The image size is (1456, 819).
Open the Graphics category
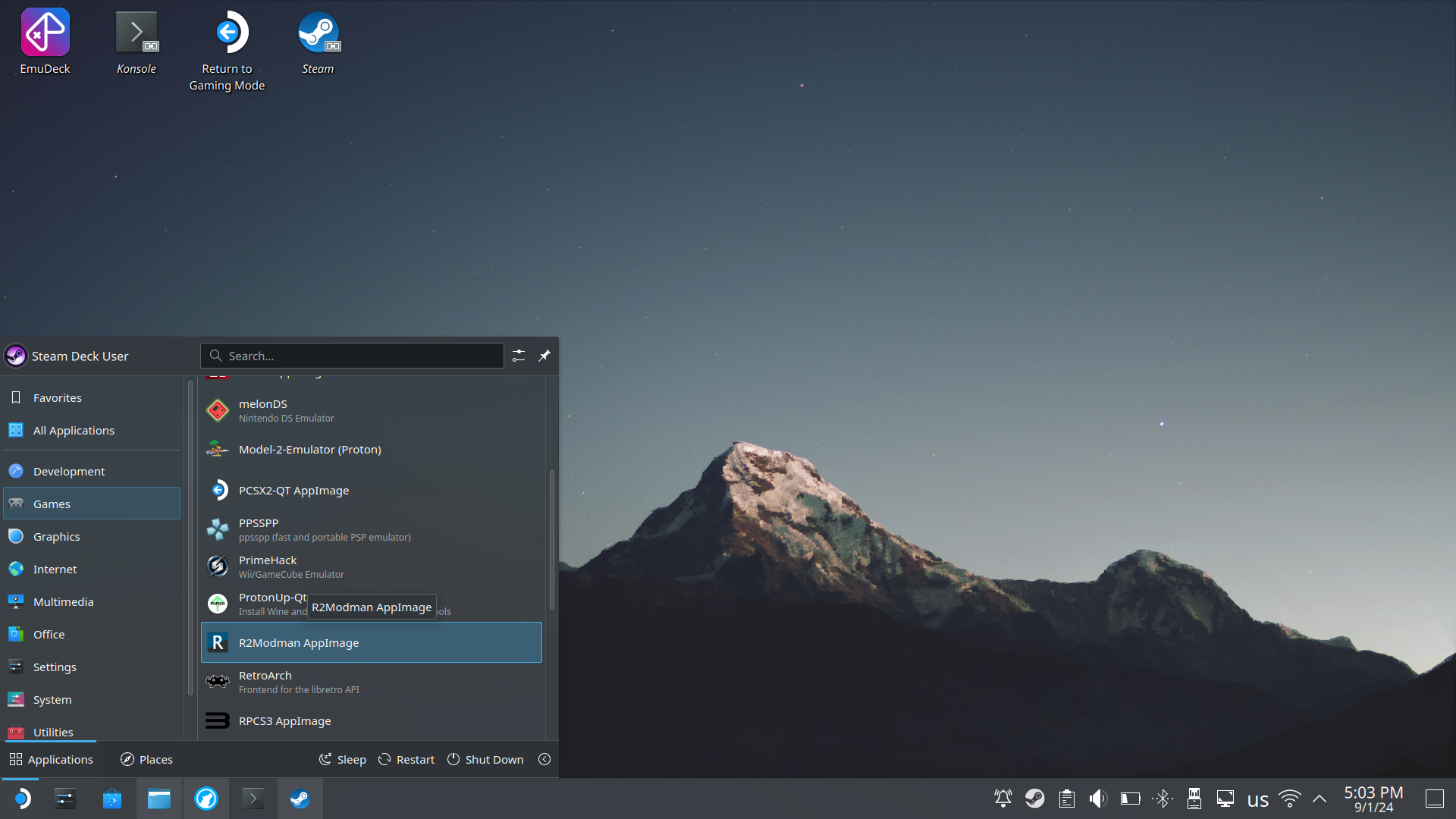point(92,536)
